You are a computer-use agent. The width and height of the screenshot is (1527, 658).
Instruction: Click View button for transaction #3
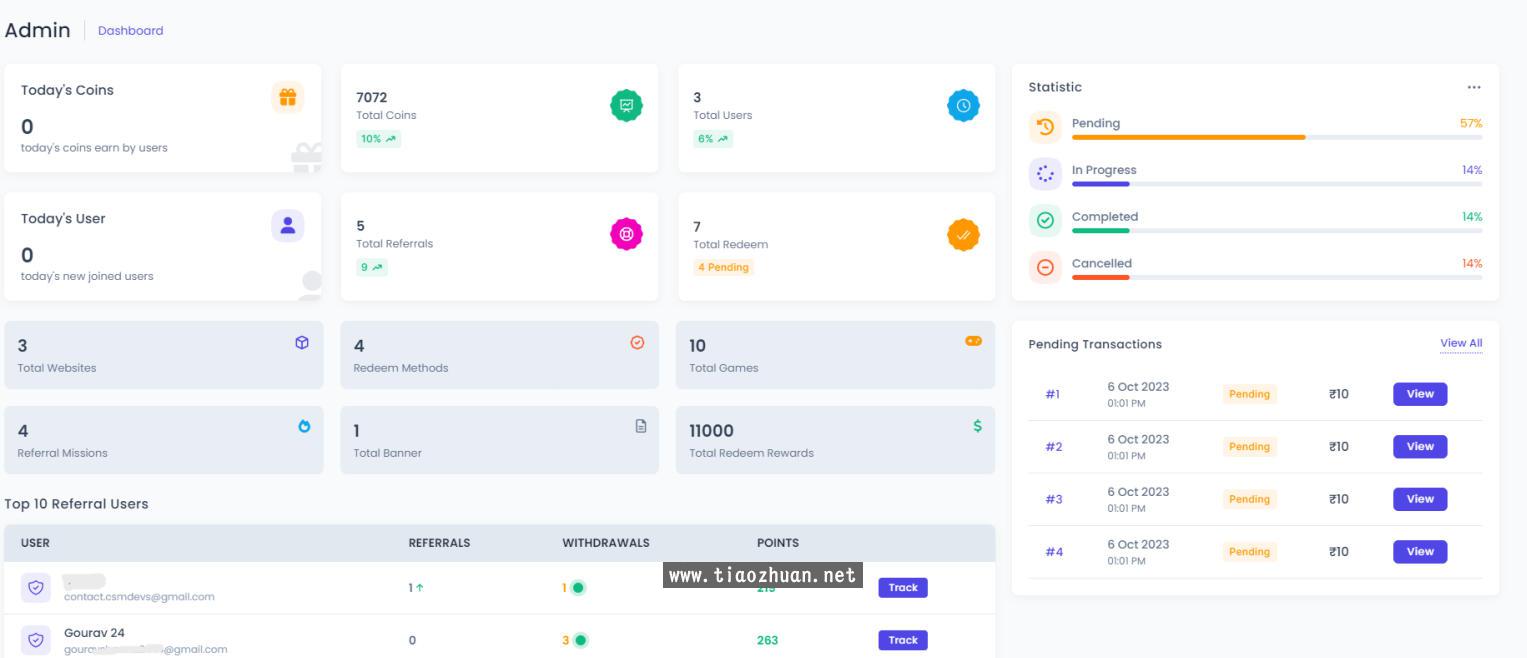[x=1419, y=499]
